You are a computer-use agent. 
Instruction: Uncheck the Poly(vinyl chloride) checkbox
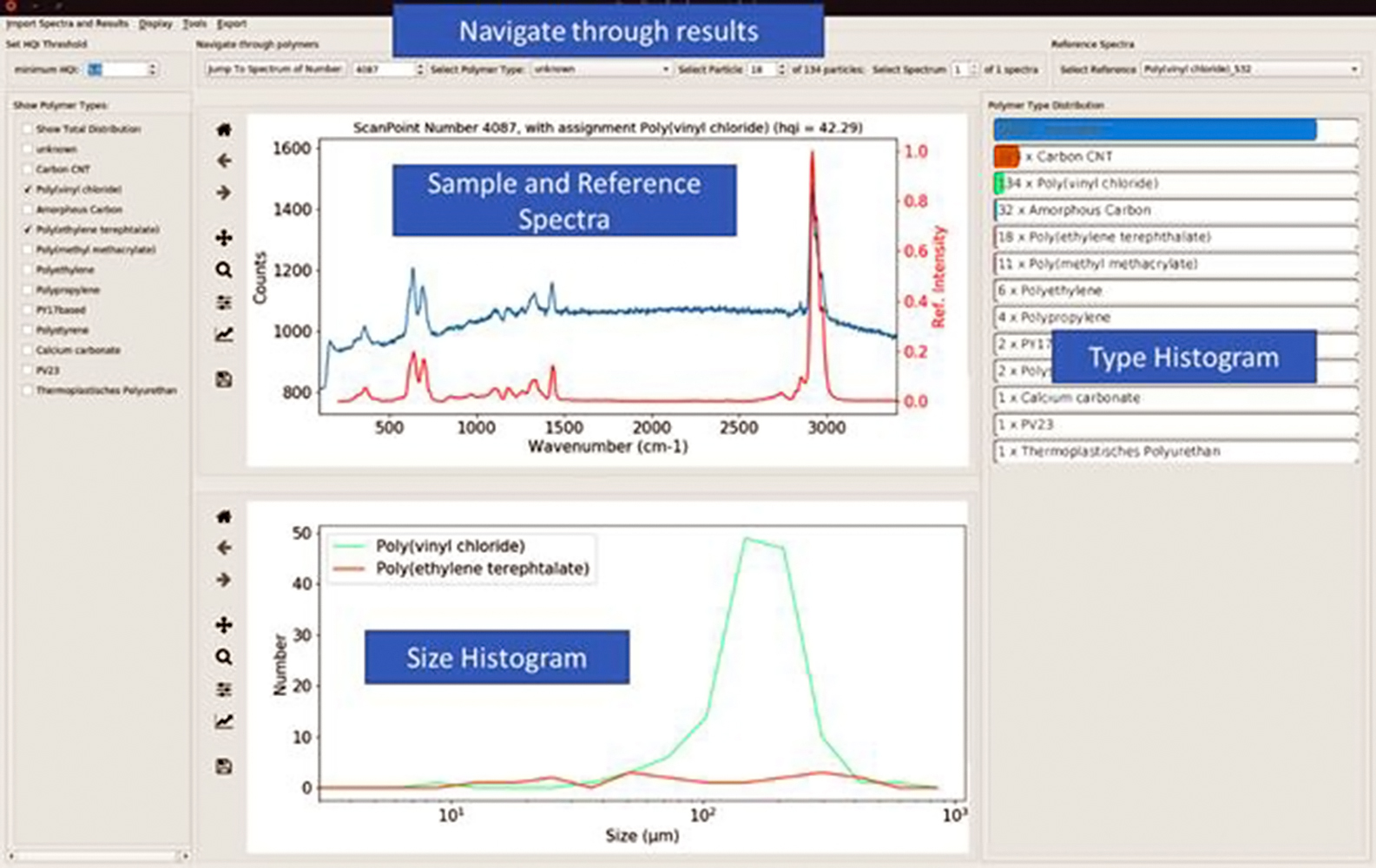28,189
